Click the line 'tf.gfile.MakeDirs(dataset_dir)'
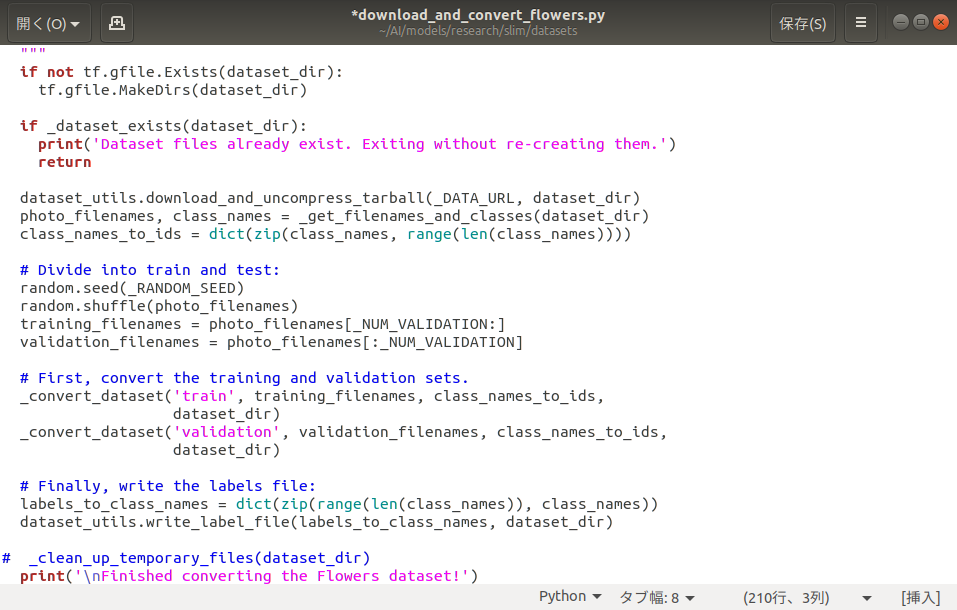This screenshot has height=610, width=957. [173, 90]
